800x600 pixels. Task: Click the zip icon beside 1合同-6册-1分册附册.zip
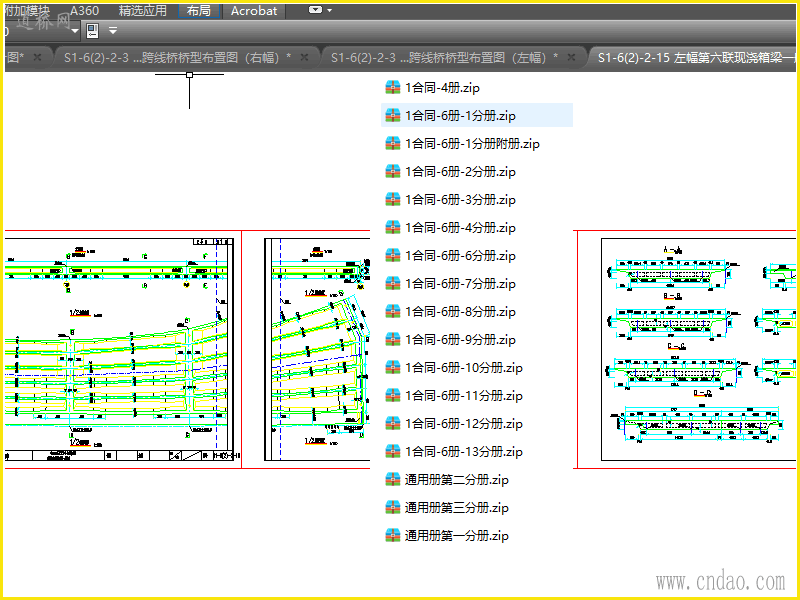[x=393, y=144]
